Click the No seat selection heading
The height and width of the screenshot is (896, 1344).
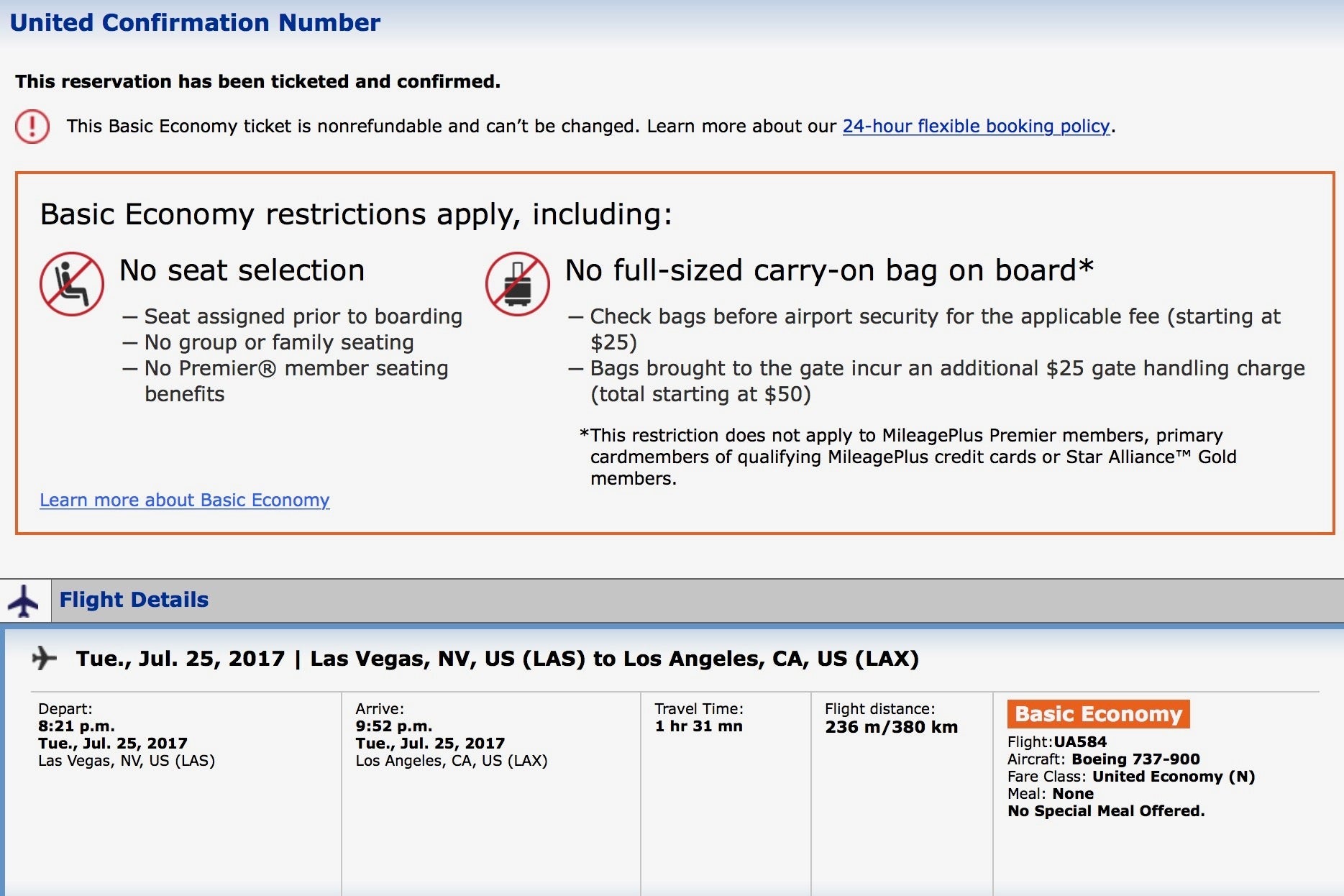(x=242, y=270)
